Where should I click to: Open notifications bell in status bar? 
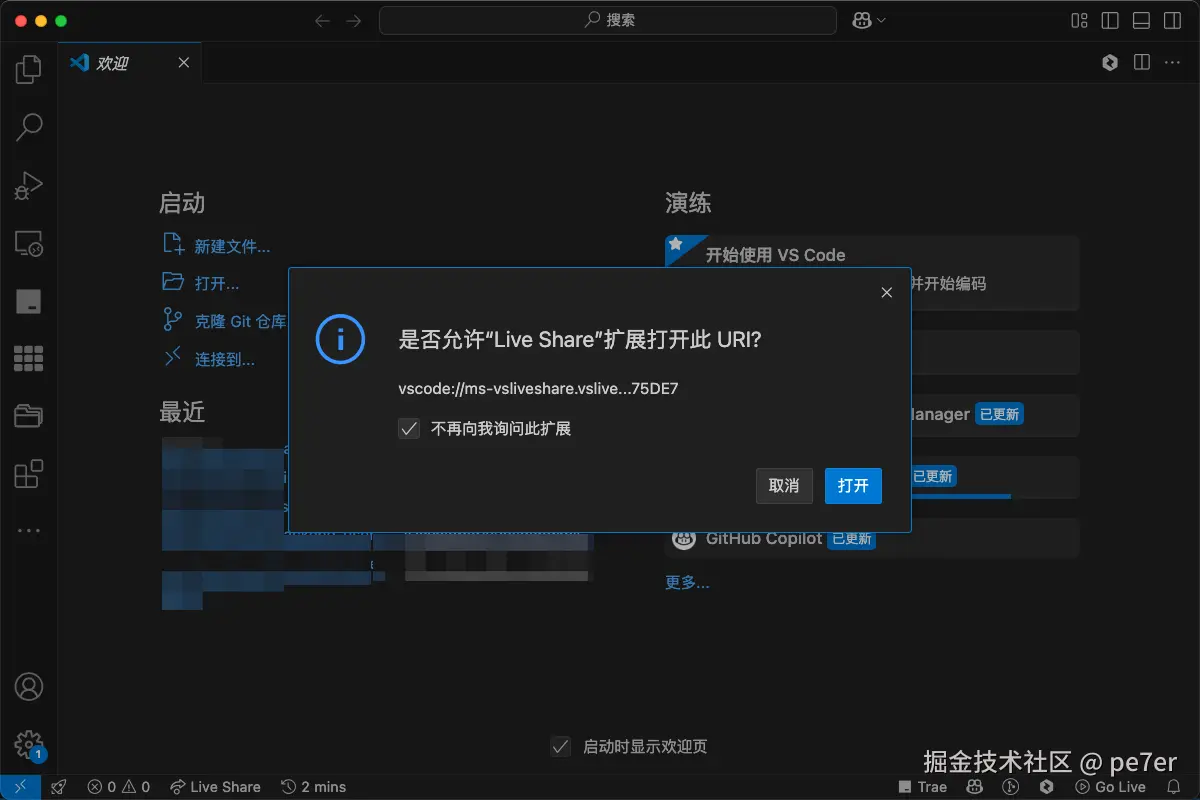tap(1174, 787)
